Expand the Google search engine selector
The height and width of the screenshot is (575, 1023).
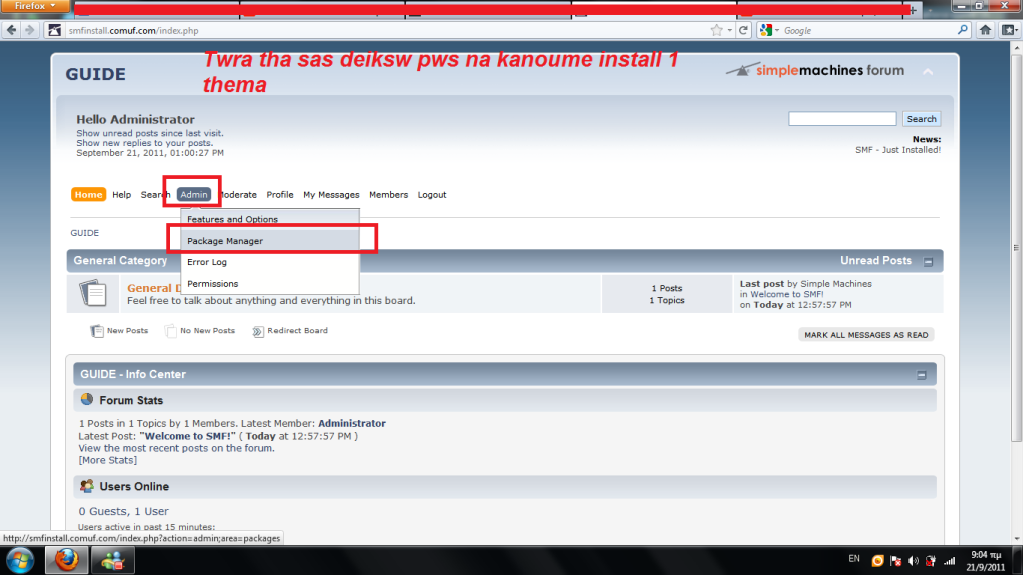coord(771,30)
